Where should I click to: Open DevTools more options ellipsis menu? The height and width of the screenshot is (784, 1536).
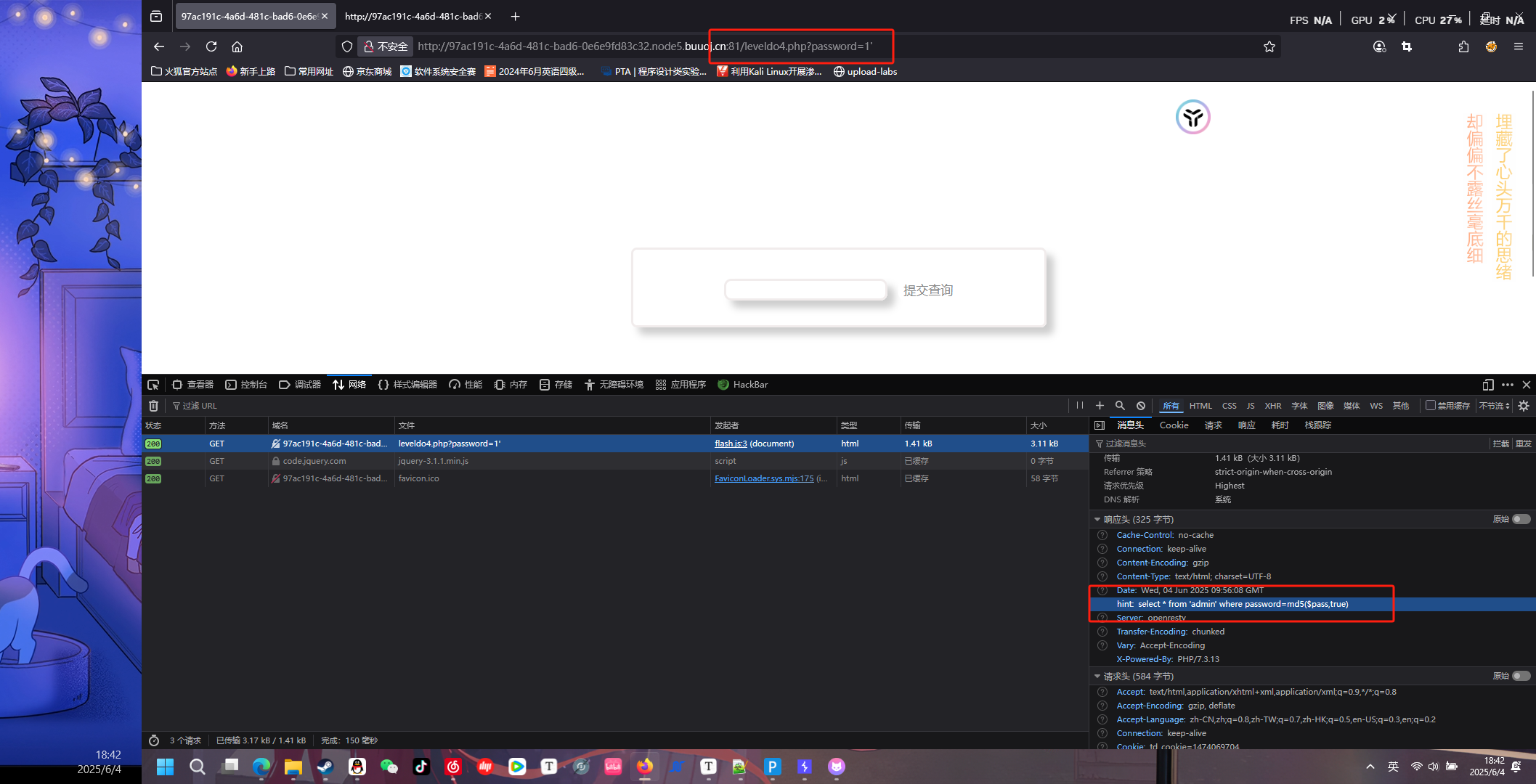[1508, 385]
